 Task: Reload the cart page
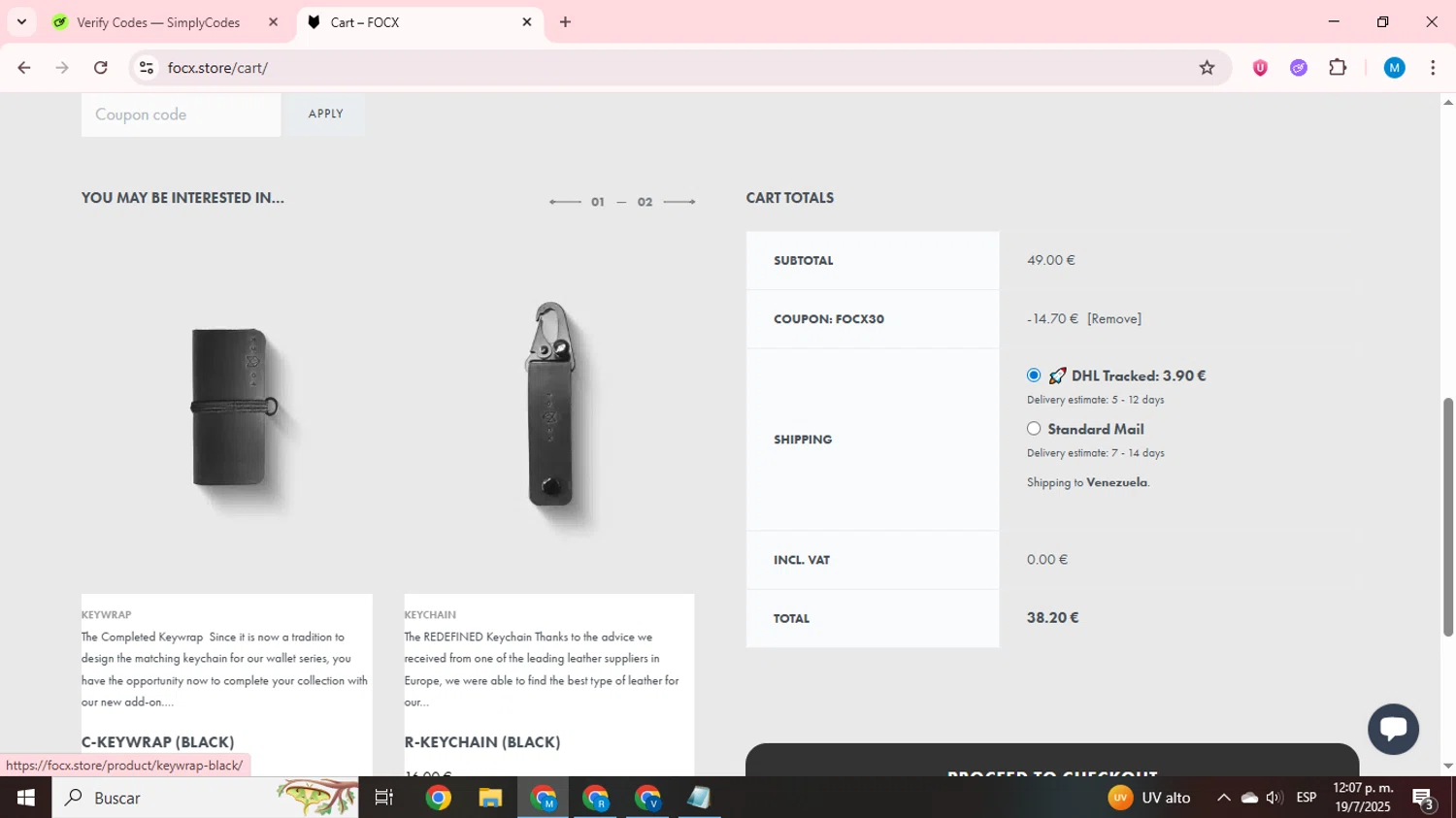click(x=101, y=68)
